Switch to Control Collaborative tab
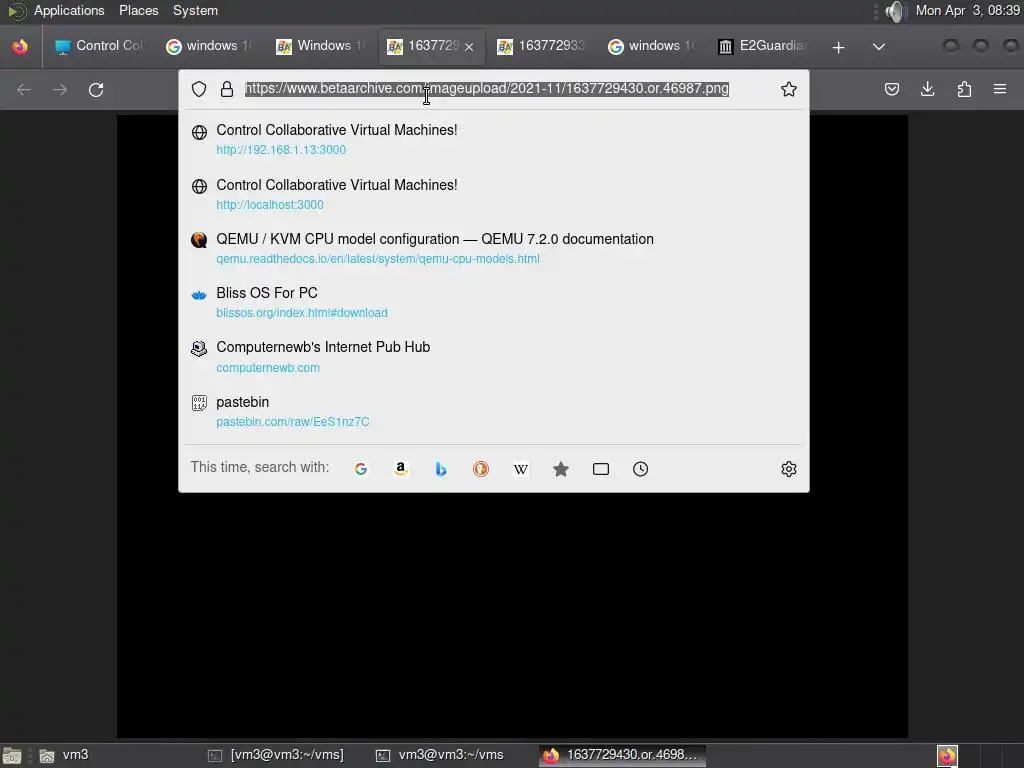Image resolution: width=1024 pixels, height=768 pixels. (x=99, y=46)
